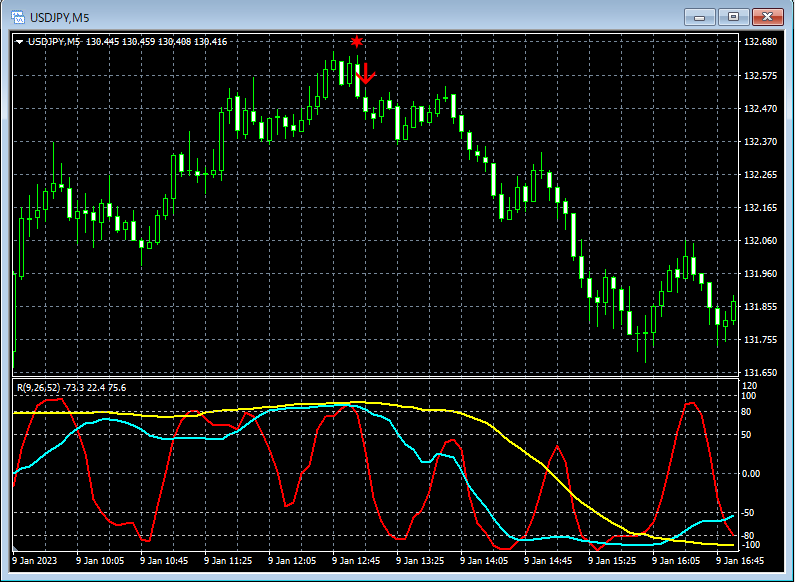796x582 pixels.
Task: Click time axis label 9 Jan 16:45
Action: [x=740, y=561]
